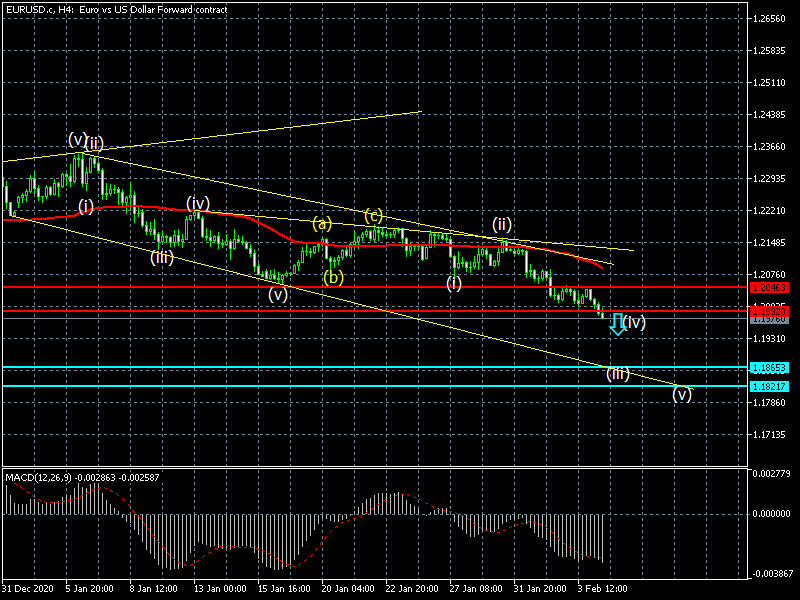This screenshot has width=800, height=600.
Task: Click the 20 Jan 04:00 time label
Action: (x=348, y=589)
